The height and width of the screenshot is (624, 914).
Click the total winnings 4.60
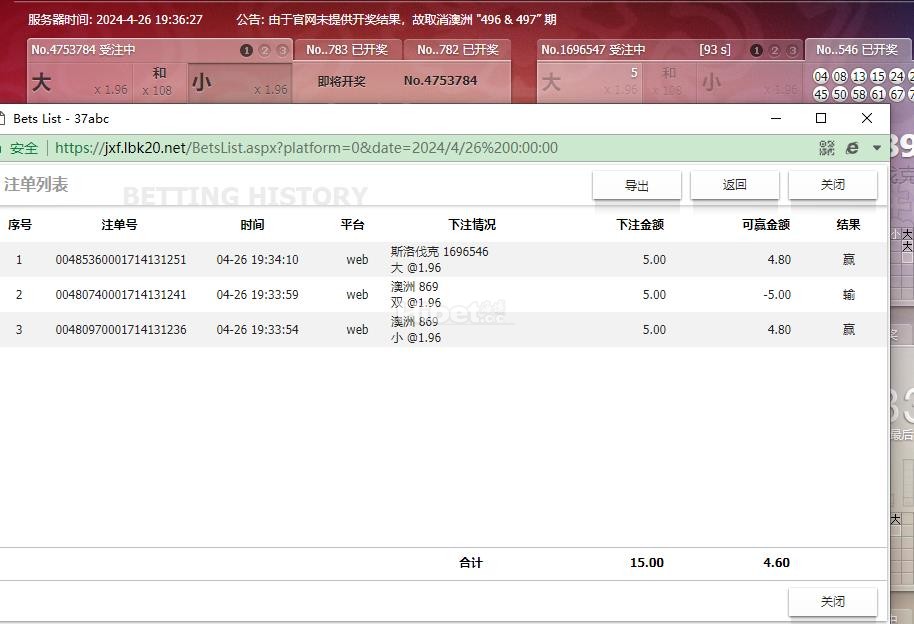coord(776,563)
